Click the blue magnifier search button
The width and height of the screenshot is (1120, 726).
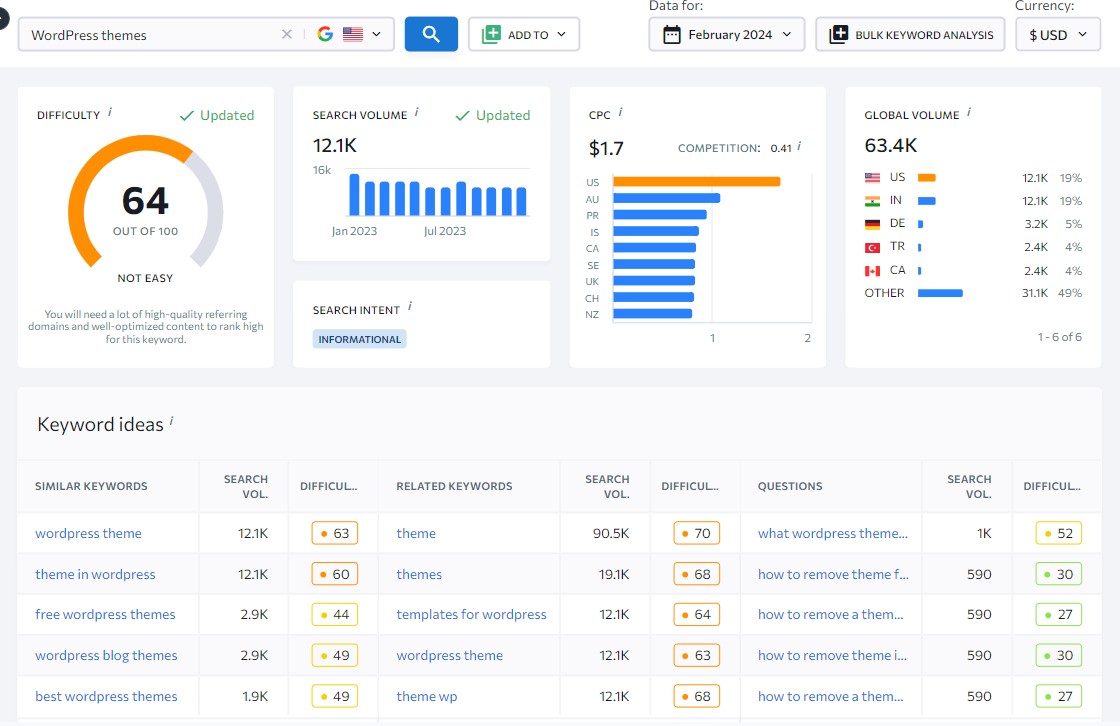click(x=431, y=34)
